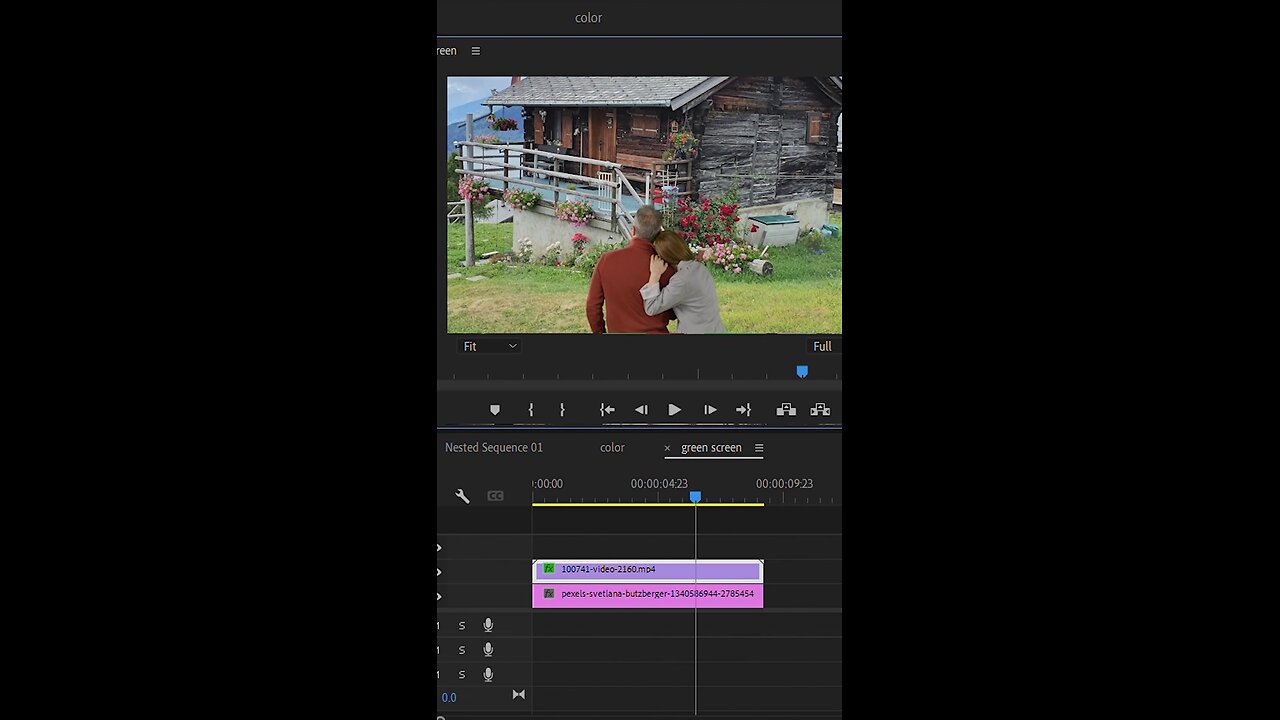Add a marker in the Program Monitor

click(x=494, y=410)
